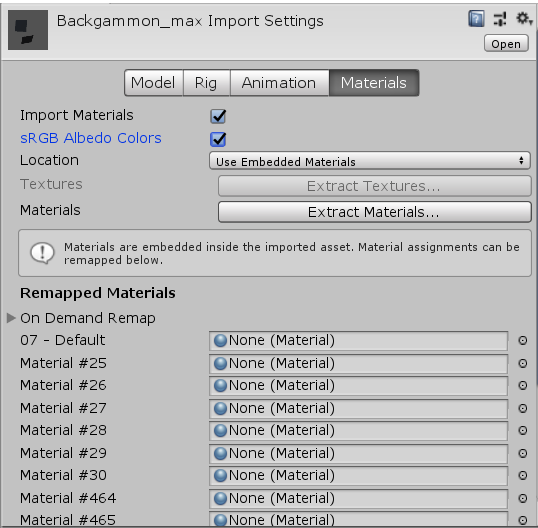538x528 pixels.
Task: Open object picker for Material #464
Action: click(x=523, y=498)
